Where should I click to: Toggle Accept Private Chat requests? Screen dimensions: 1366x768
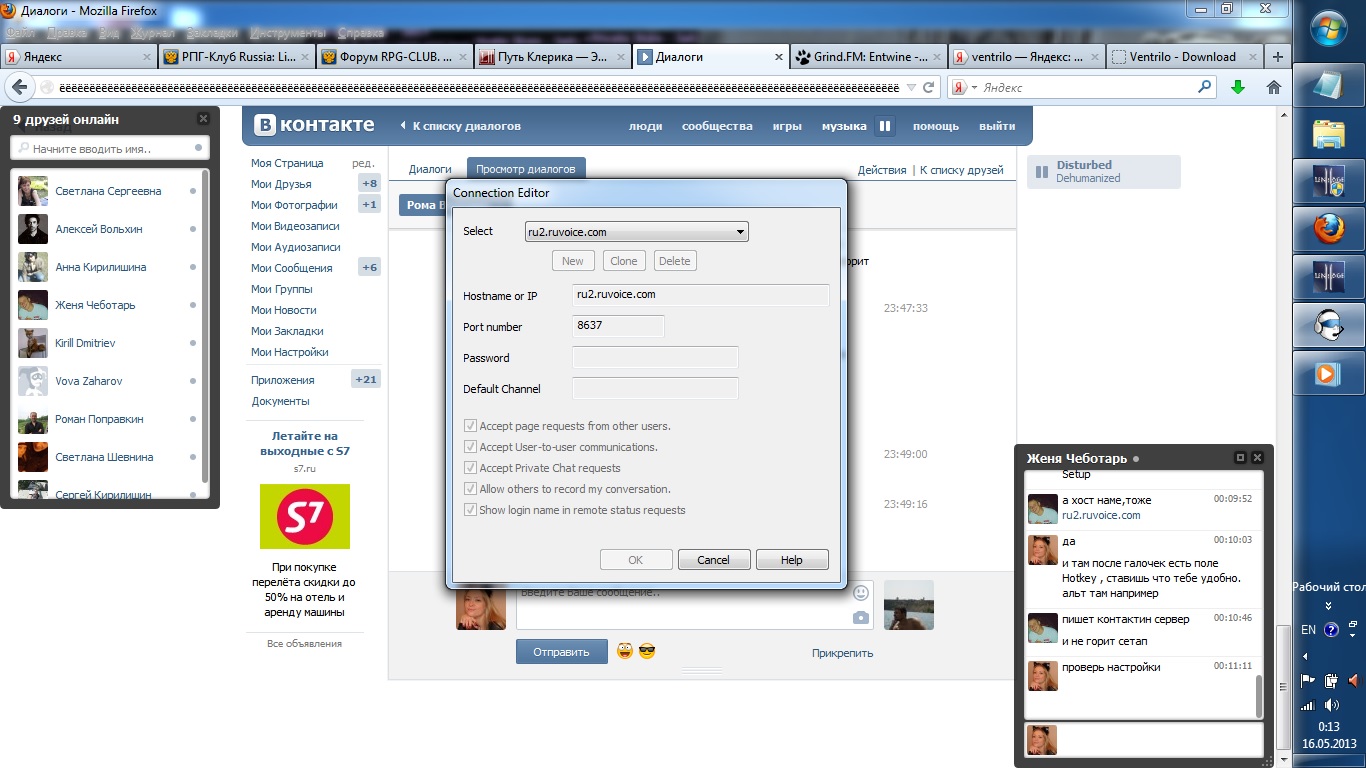point(471,468)
